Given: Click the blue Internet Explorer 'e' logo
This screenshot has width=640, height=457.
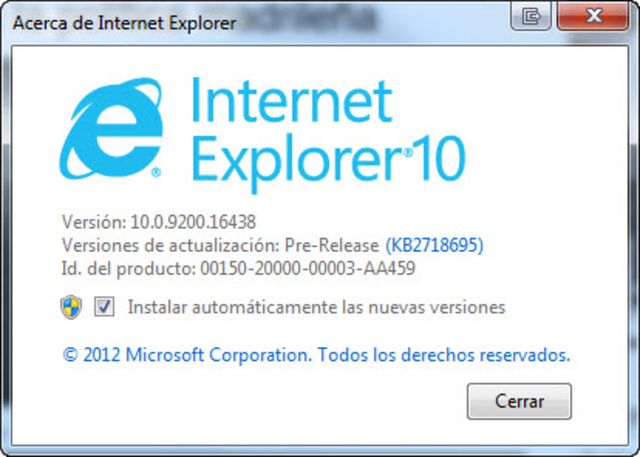Looking at the screenshot, I should tap(111, 129).
